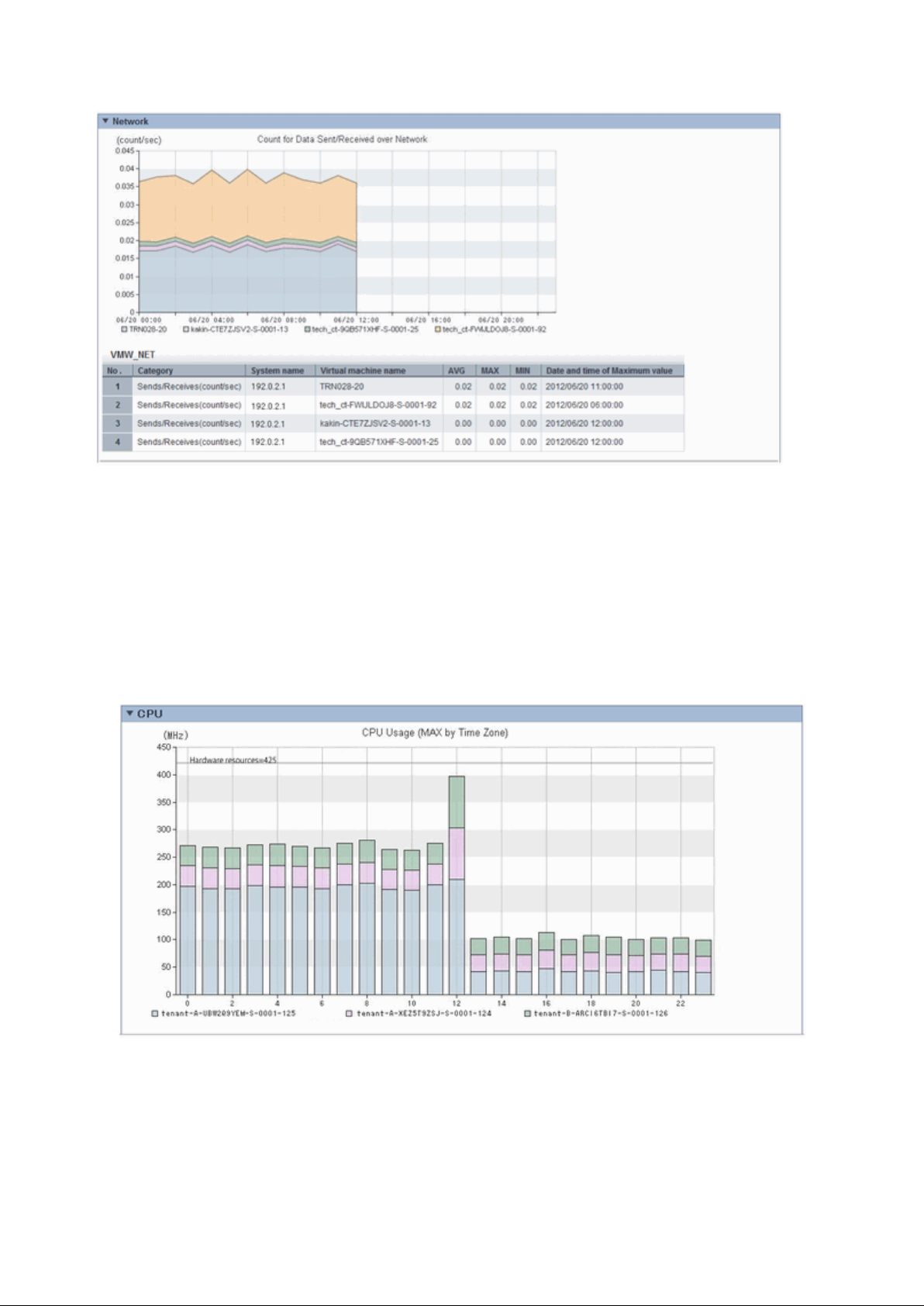Screen dimensions: 924x1306
Task: Click the CPU bar at hour 16
Action: pyautogui.click(x=546, y=963)
